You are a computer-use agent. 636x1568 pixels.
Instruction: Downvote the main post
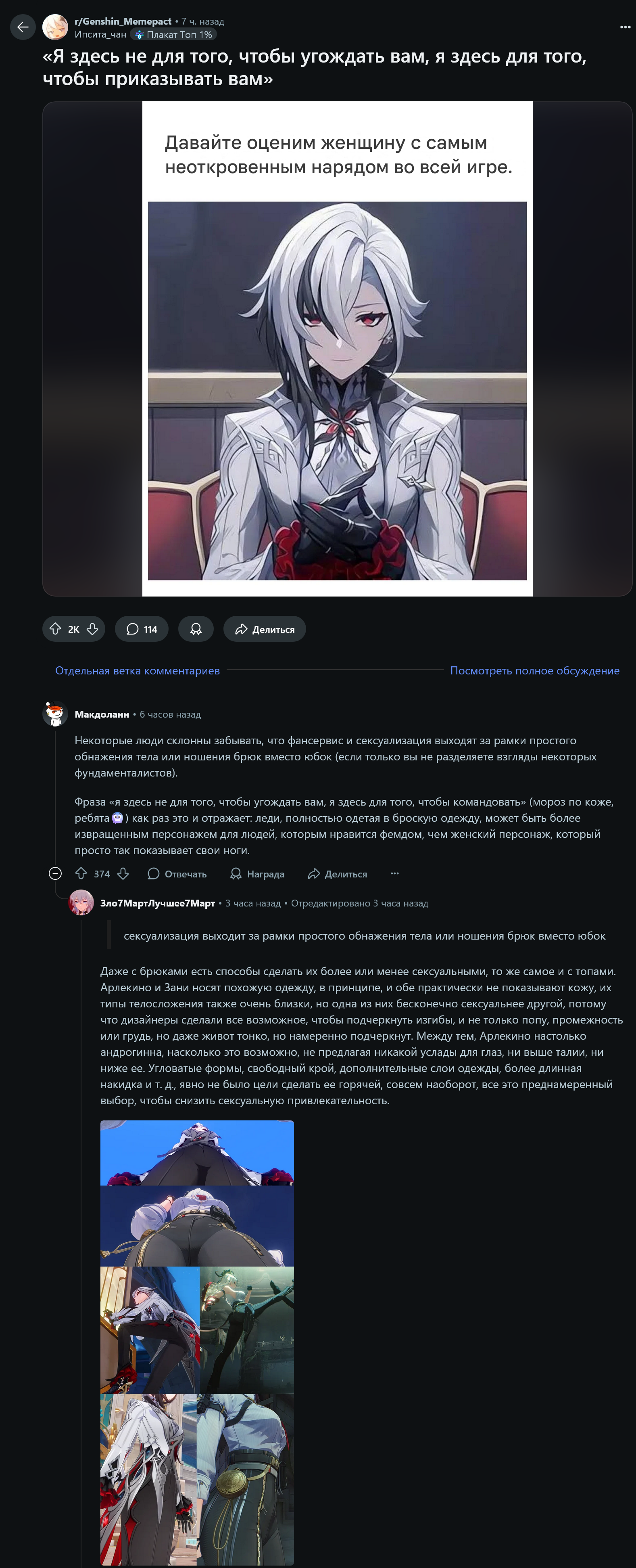click(x=92, y=629)
